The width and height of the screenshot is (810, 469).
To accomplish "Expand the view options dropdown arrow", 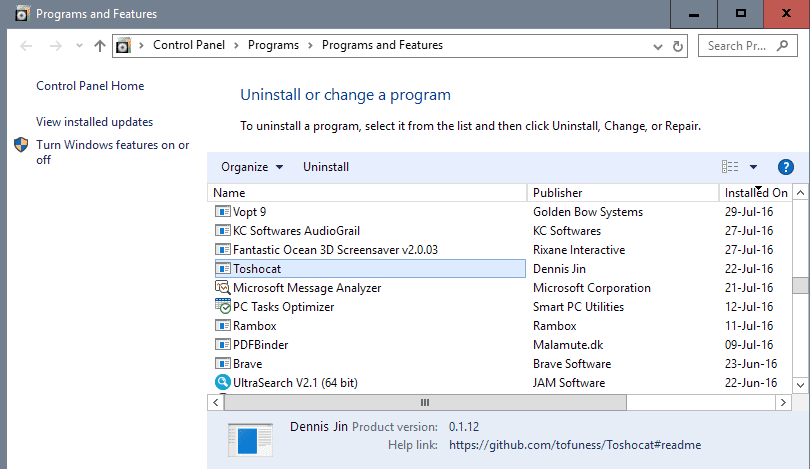I will tap(753, 167).
